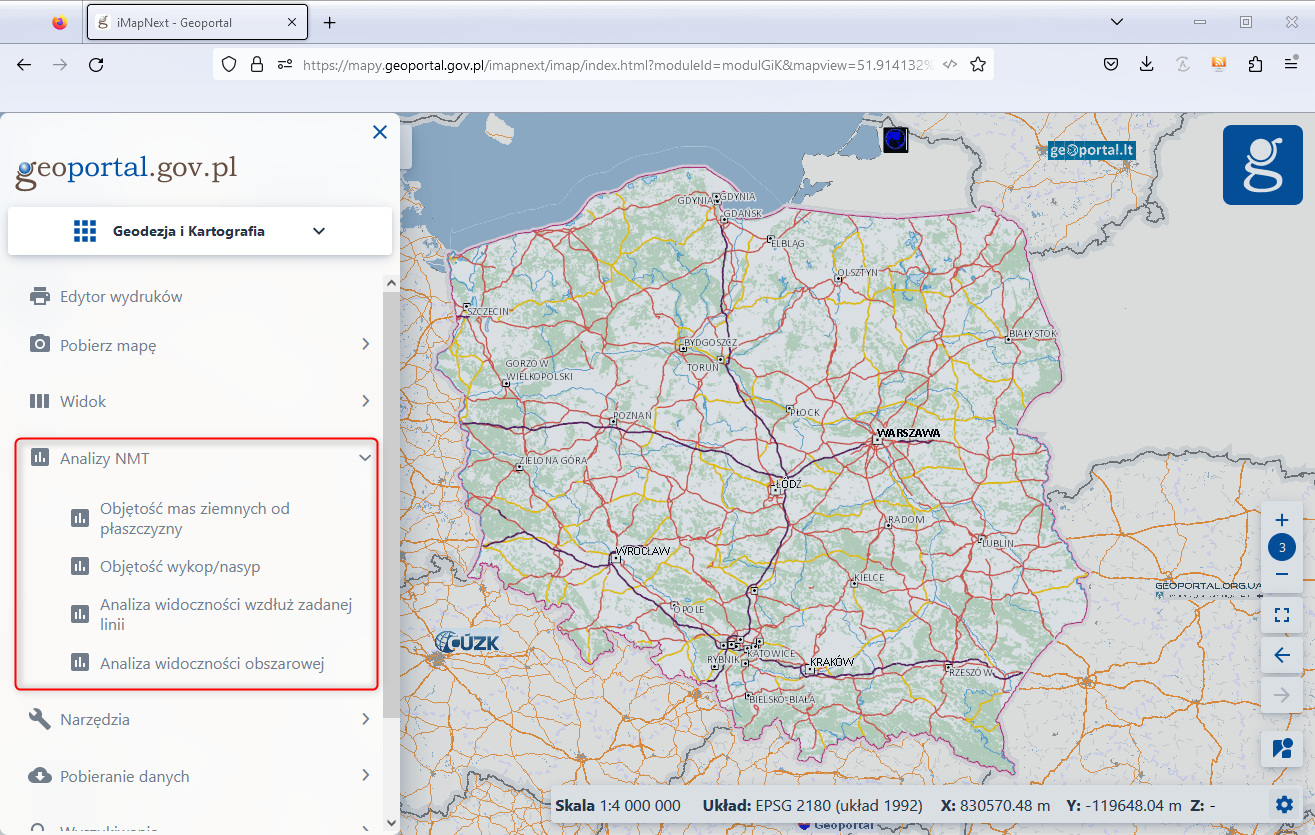This screenshot has width=1315, height=835.
Task: Click the blue geoportal logo button
Action: point(1262,165)
